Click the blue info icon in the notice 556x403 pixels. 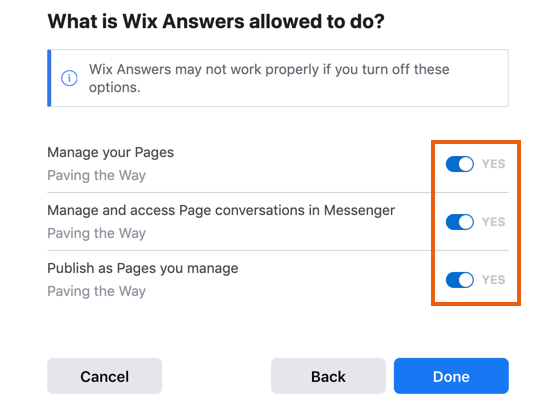click(x=69, y=78)
